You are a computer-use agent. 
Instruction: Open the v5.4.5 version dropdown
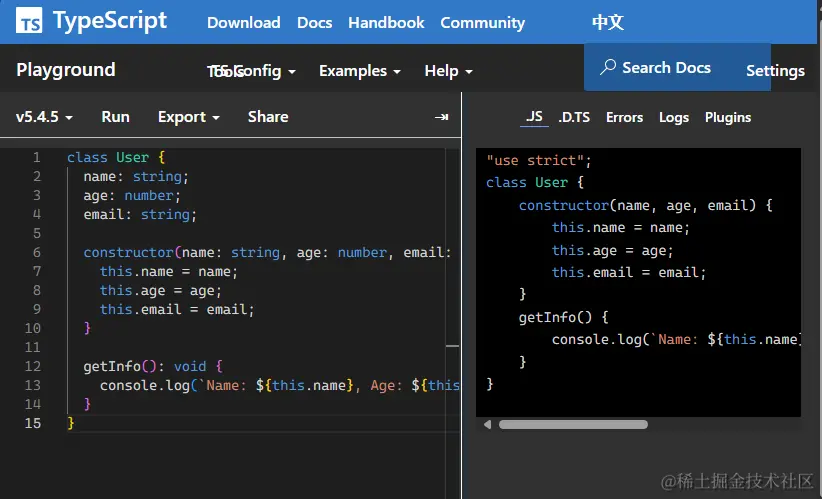44,116
